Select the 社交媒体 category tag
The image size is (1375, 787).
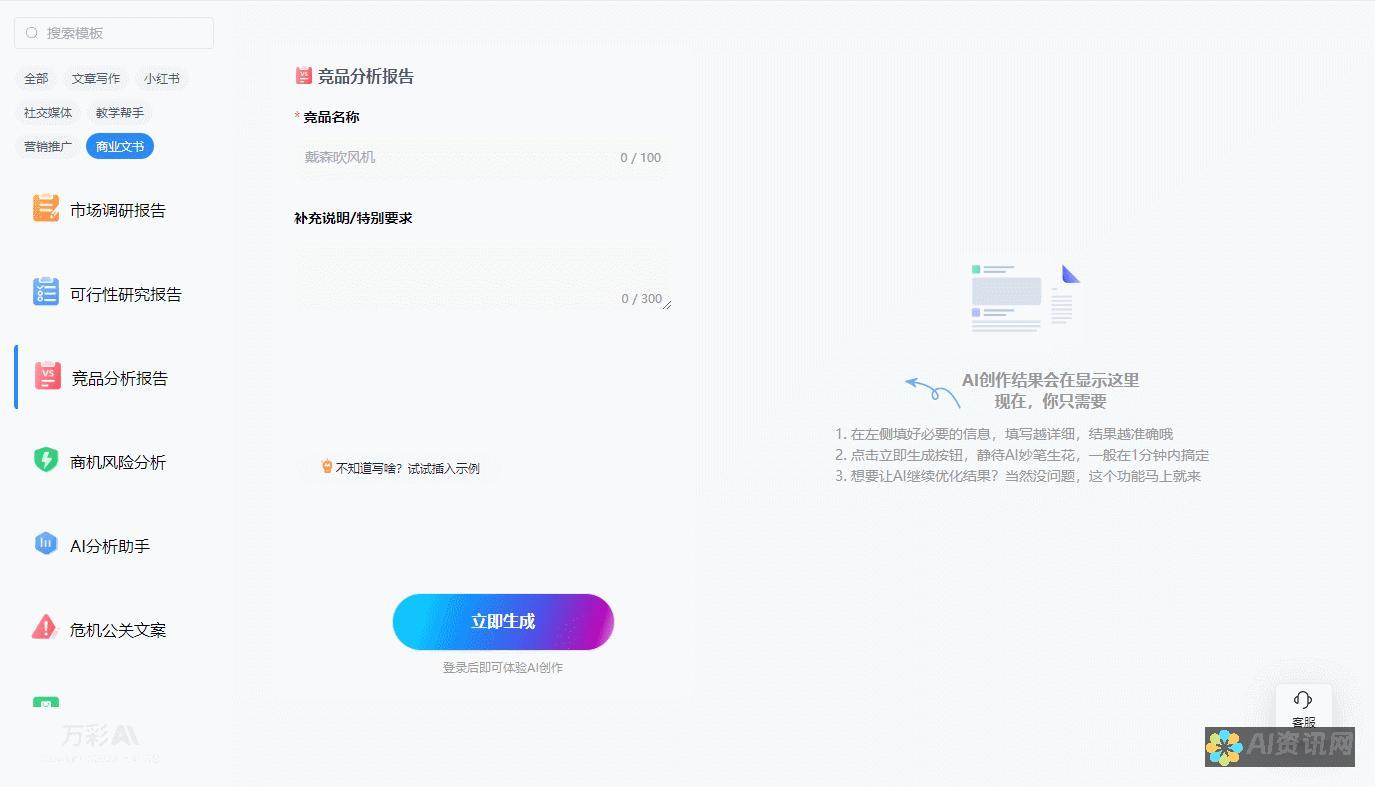[48, 113]
